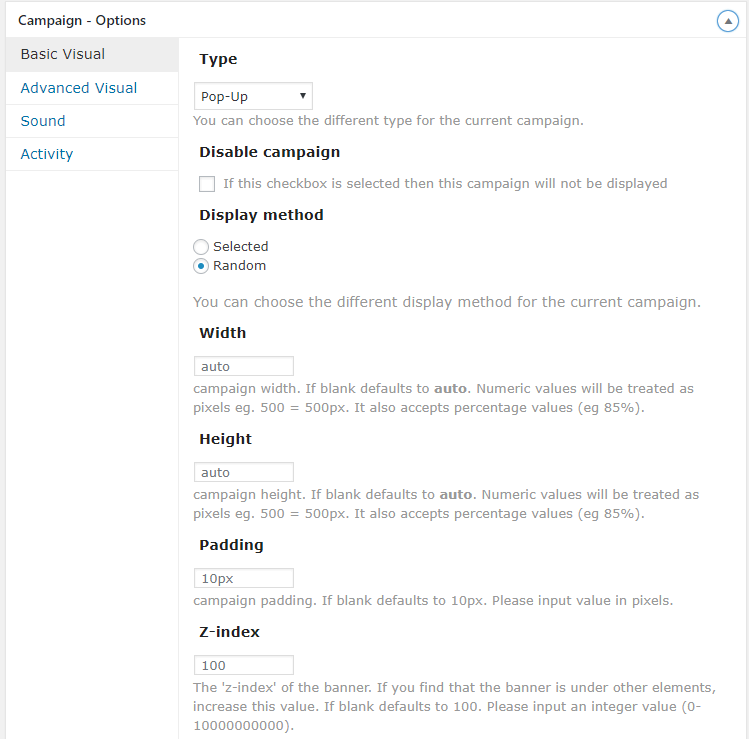Open the Advanced Visual tab
Viewport: 749px width, 739px height.
pos(79,88)
